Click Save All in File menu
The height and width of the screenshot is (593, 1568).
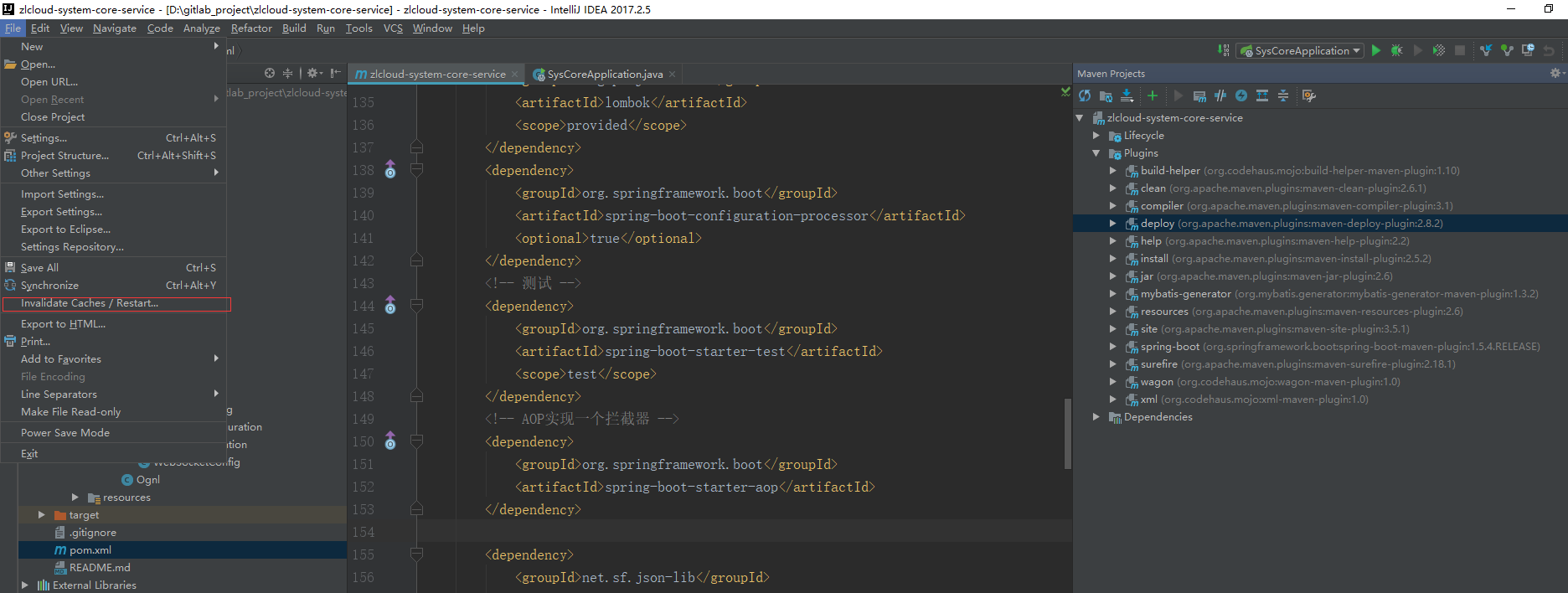pyautogui.click(x=114, y=268)
